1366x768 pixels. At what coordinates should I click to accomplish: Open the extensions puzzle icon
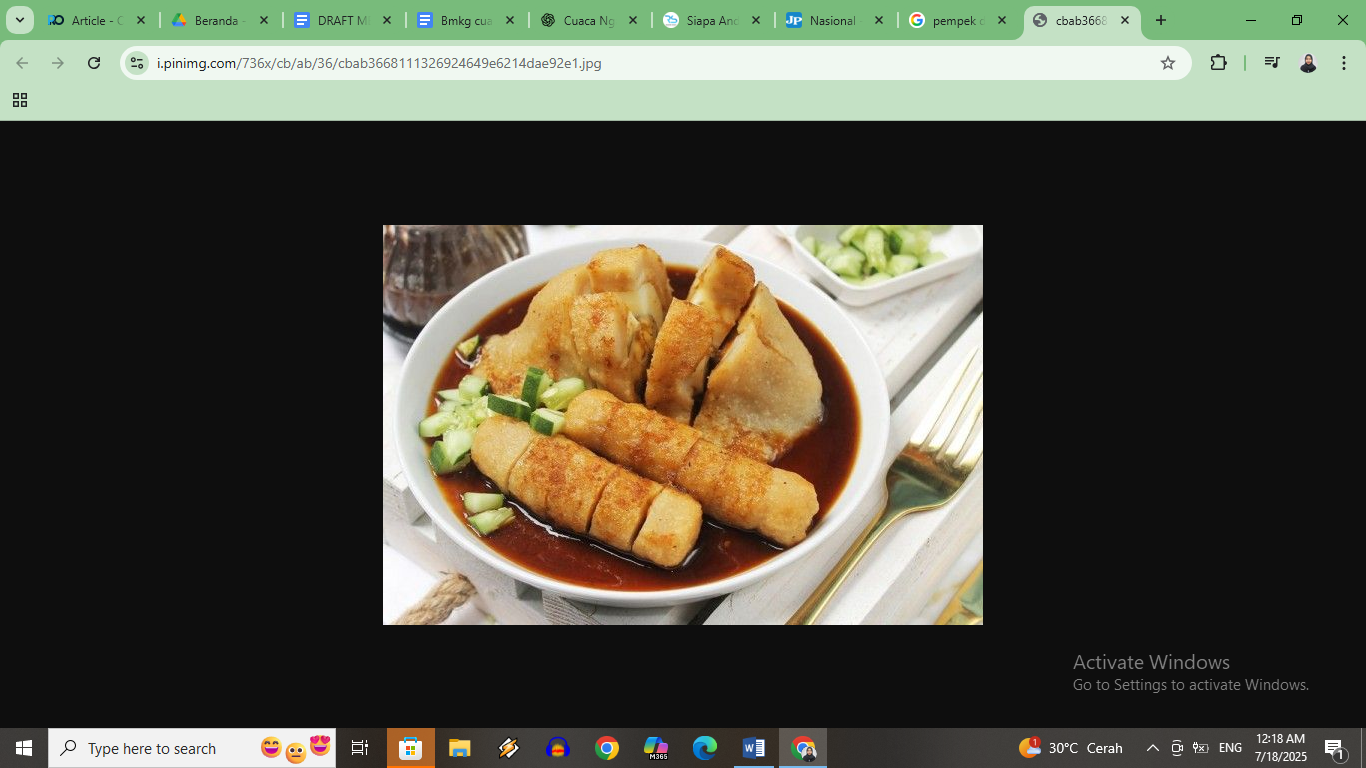(1218, 62)
